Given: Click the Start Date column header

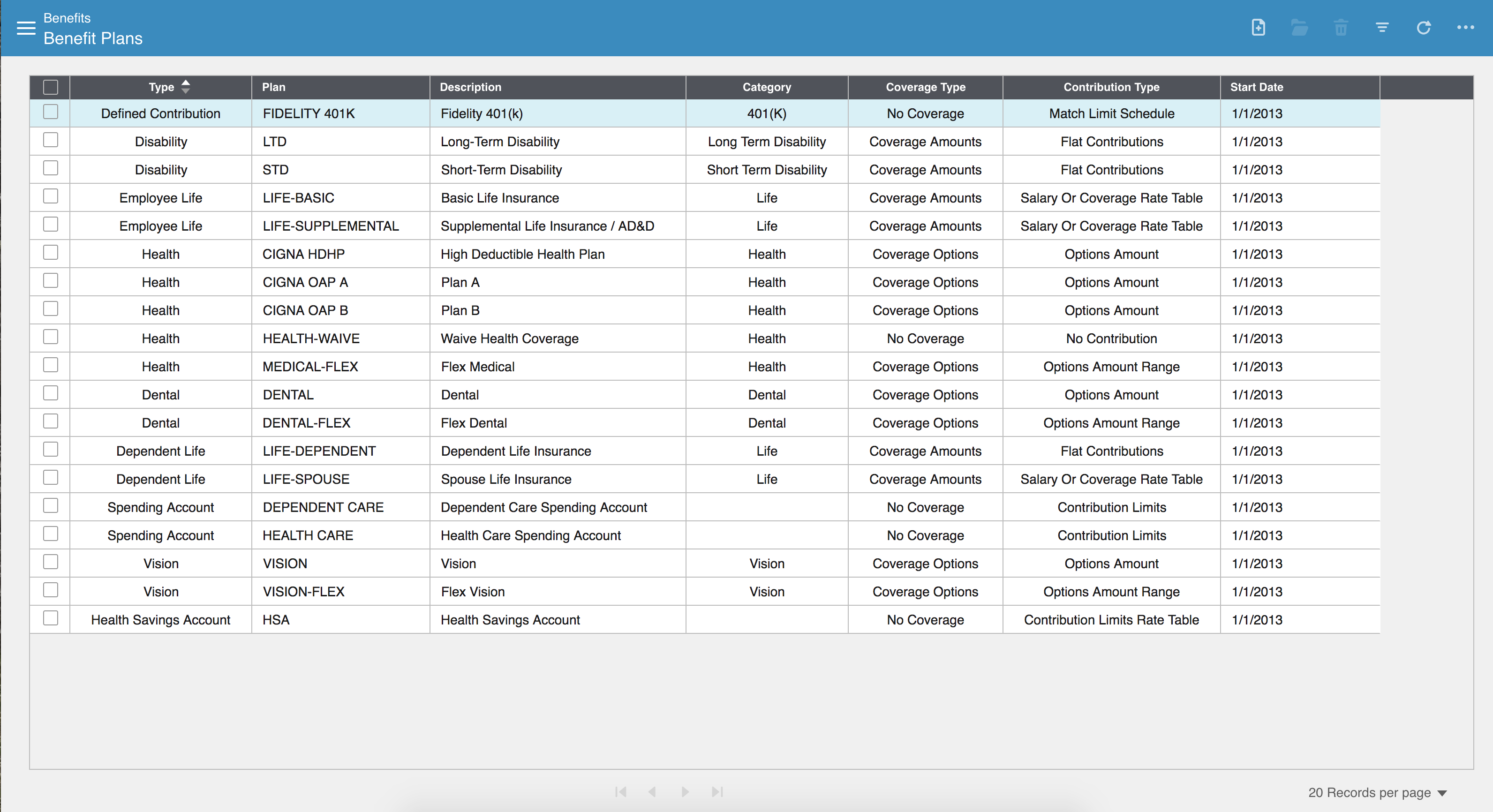Looking at the screenshot, I should point(1257,87).
